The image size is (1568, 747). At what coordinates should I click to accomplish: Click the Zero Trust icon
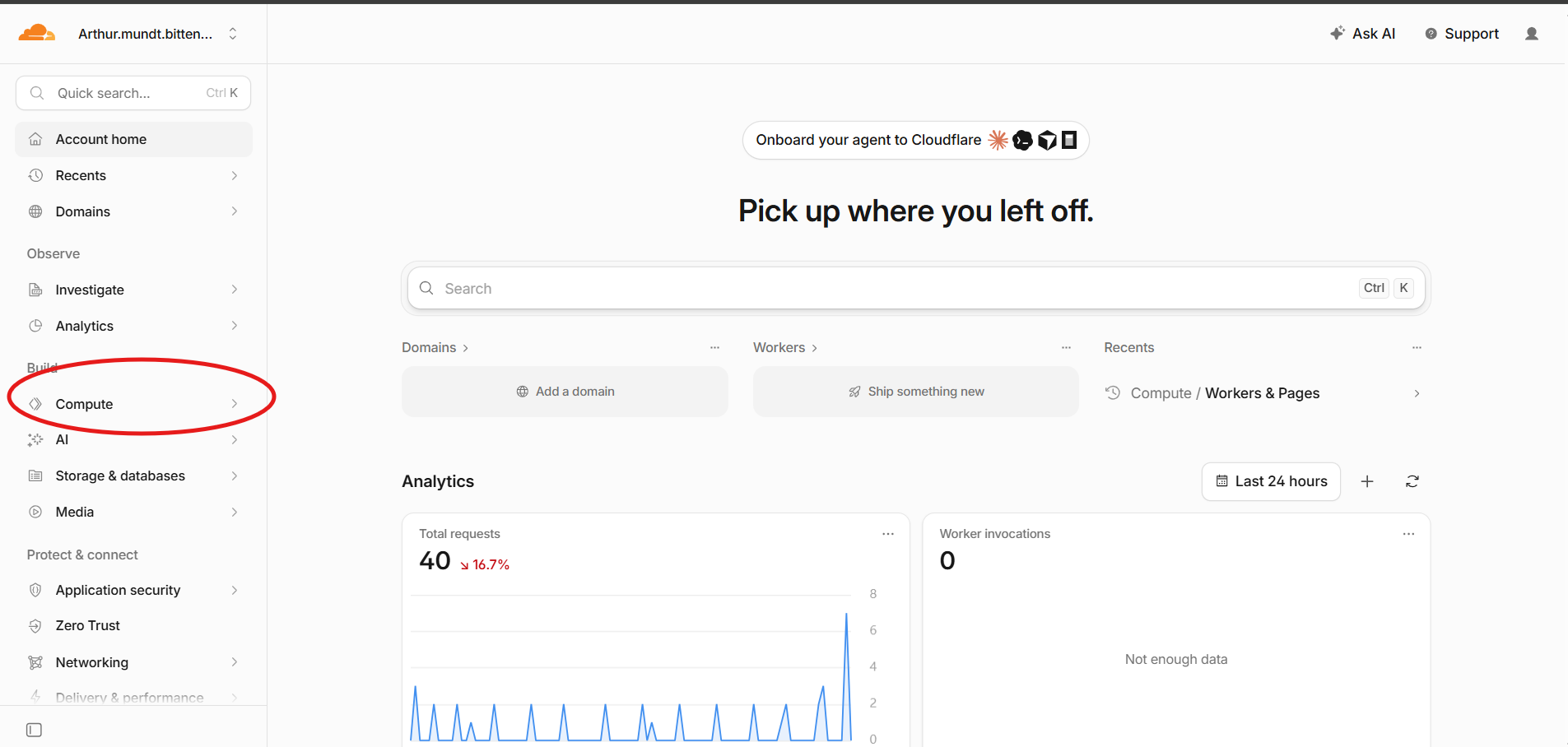click(x=35, y=626)
